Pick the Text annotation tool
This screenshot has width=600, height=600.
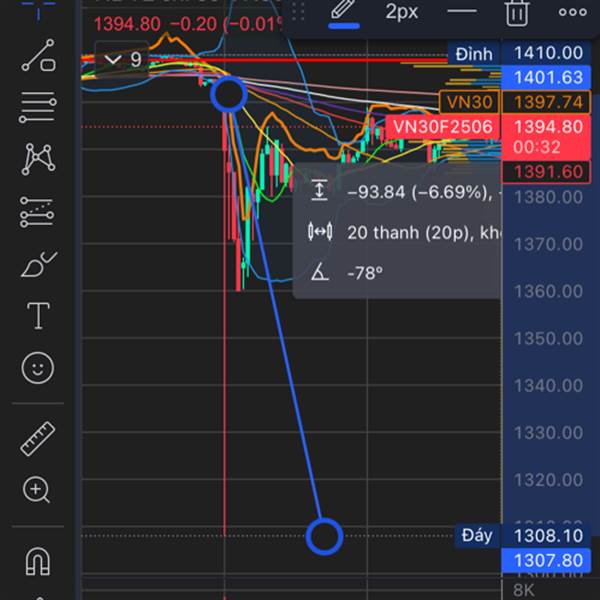coord(38,315)
